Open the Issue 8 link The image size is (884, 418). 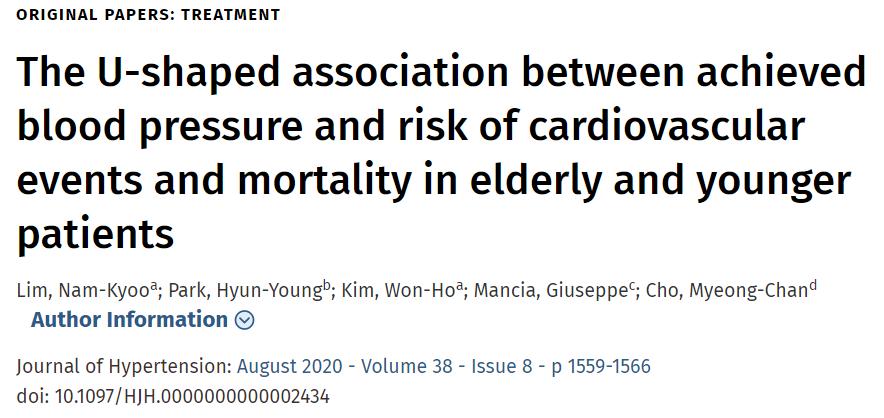click(502, 367)
